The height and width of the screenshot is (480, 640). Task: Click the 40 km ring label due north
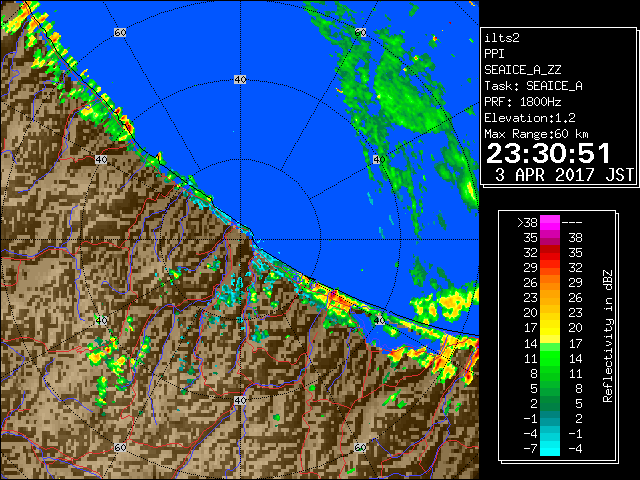(x=240, y=80)
